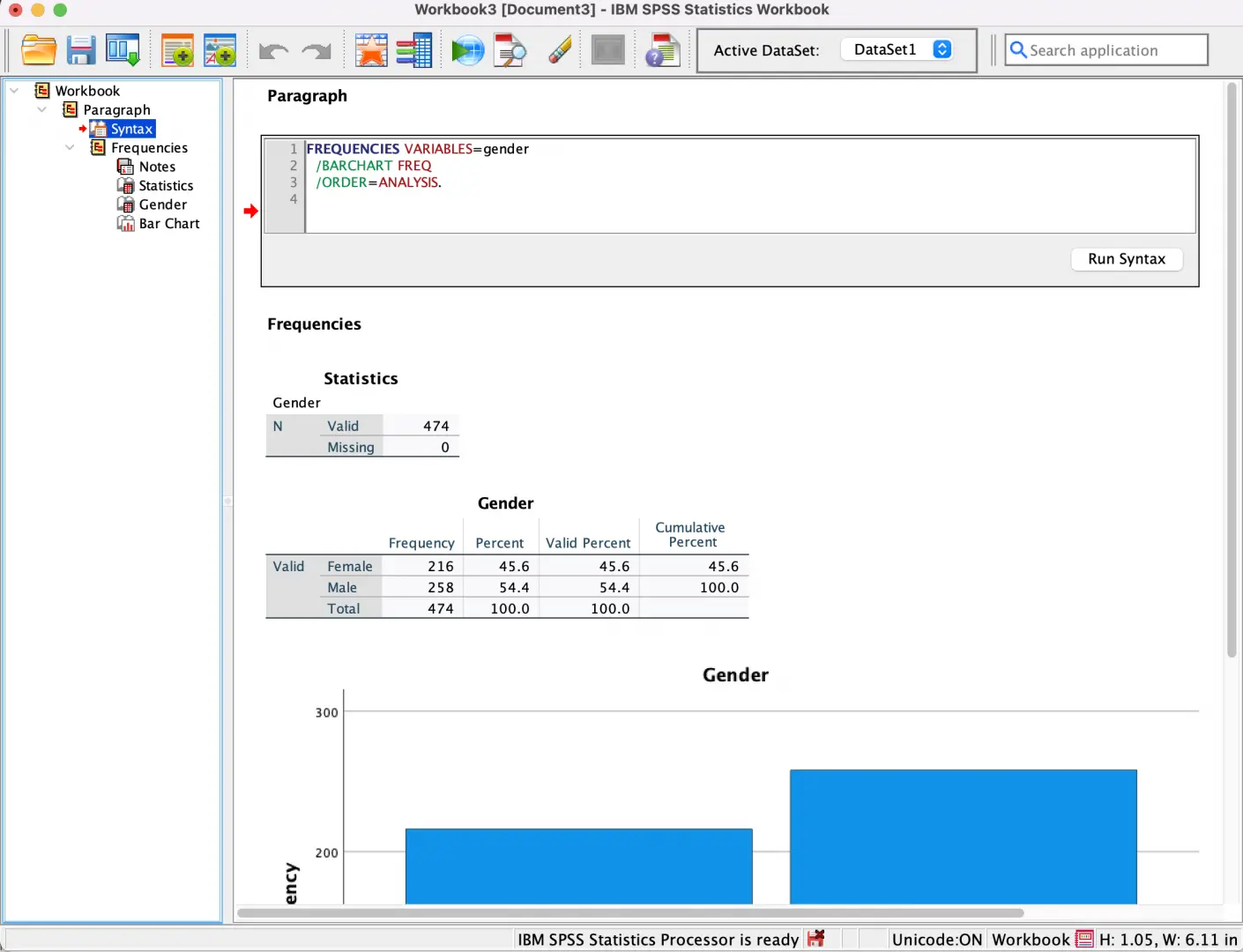Click the globe icon with green arrow
Image resolution: width=1243 pixels, height=952 pixels.
point(467,50)
